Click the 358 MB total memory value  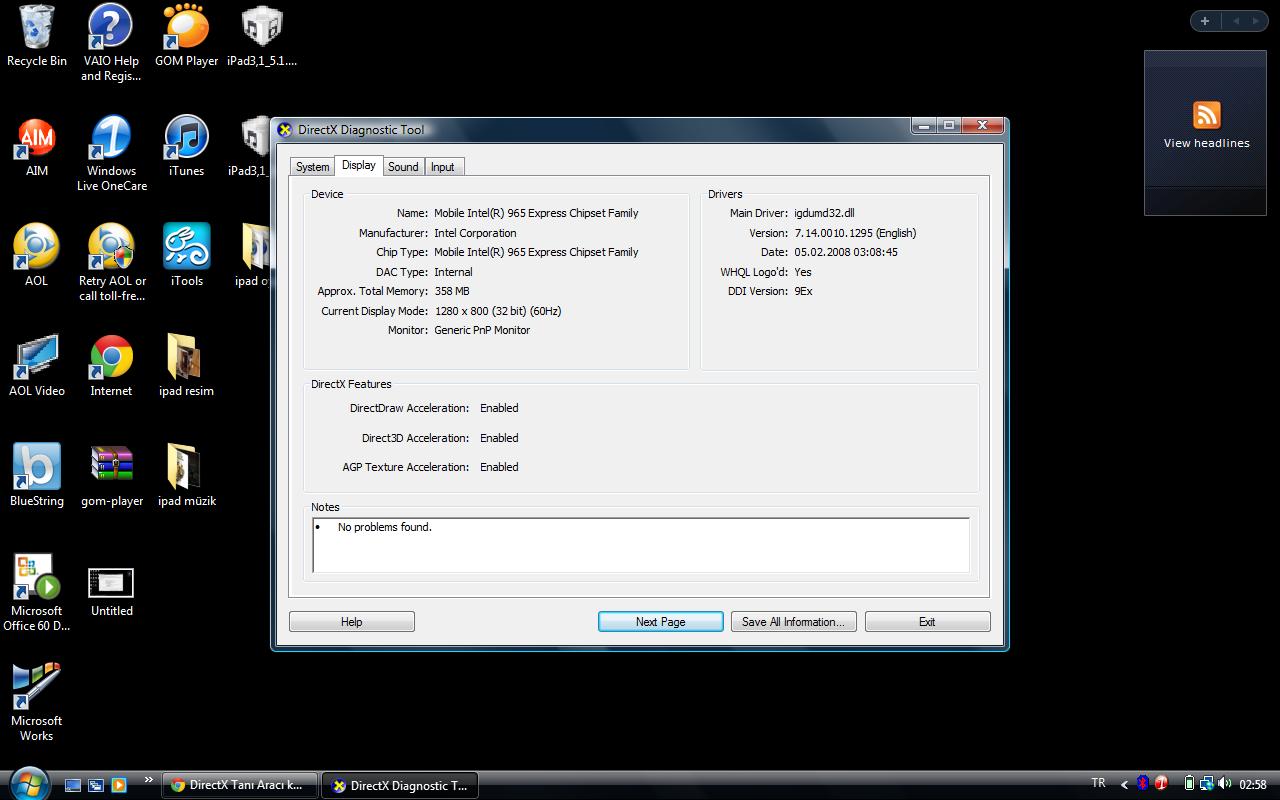pos(452,291)
